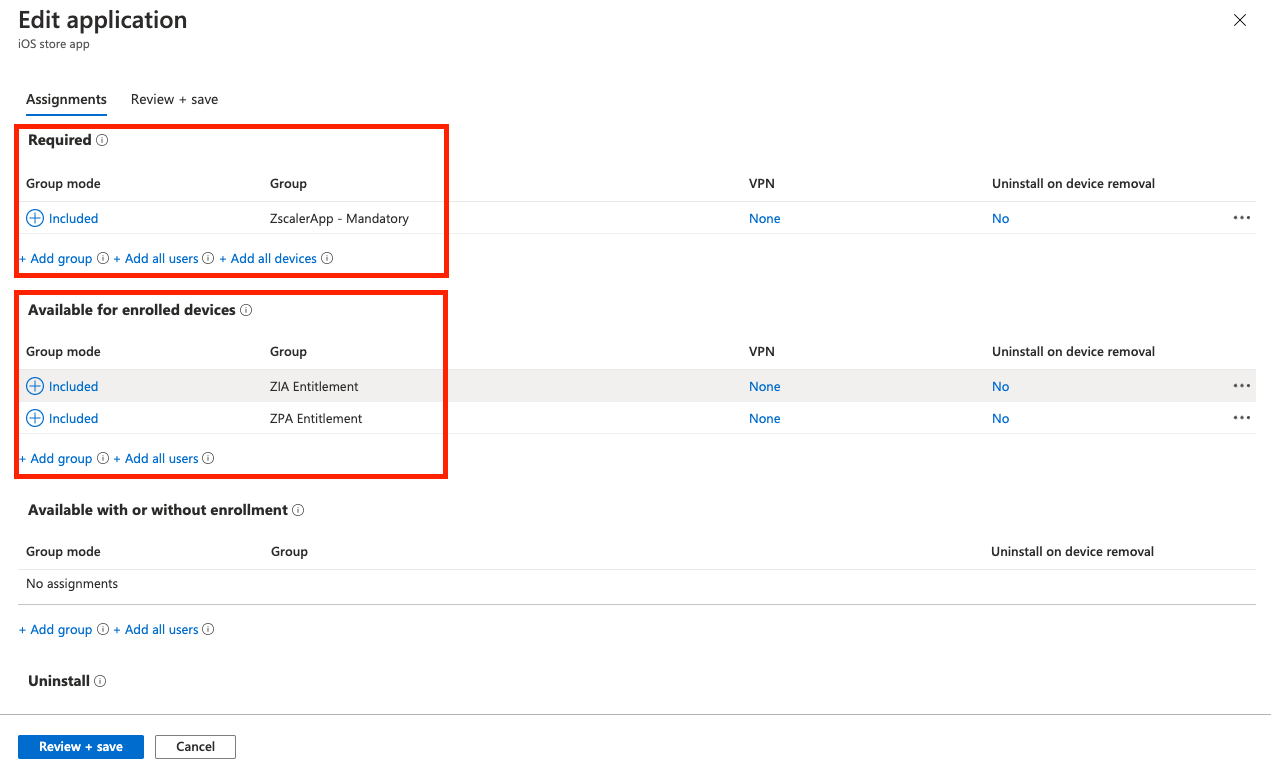Open the ellipsis menu for ZPA Entitlement row
Viewport: 1271px width, 770px height.
click(x=1242, y=418)
